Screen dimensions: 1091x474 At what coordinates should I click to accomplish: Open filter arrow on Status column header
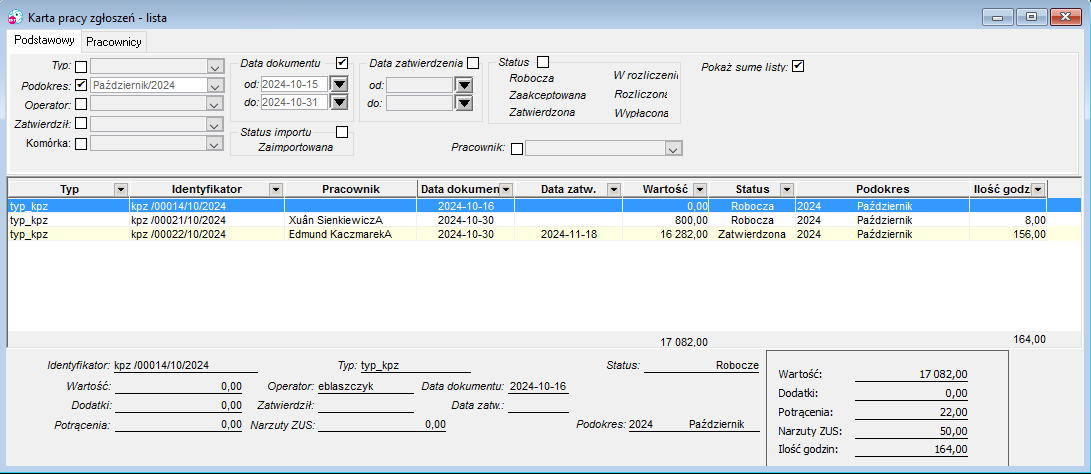click(x=786, y=189)
